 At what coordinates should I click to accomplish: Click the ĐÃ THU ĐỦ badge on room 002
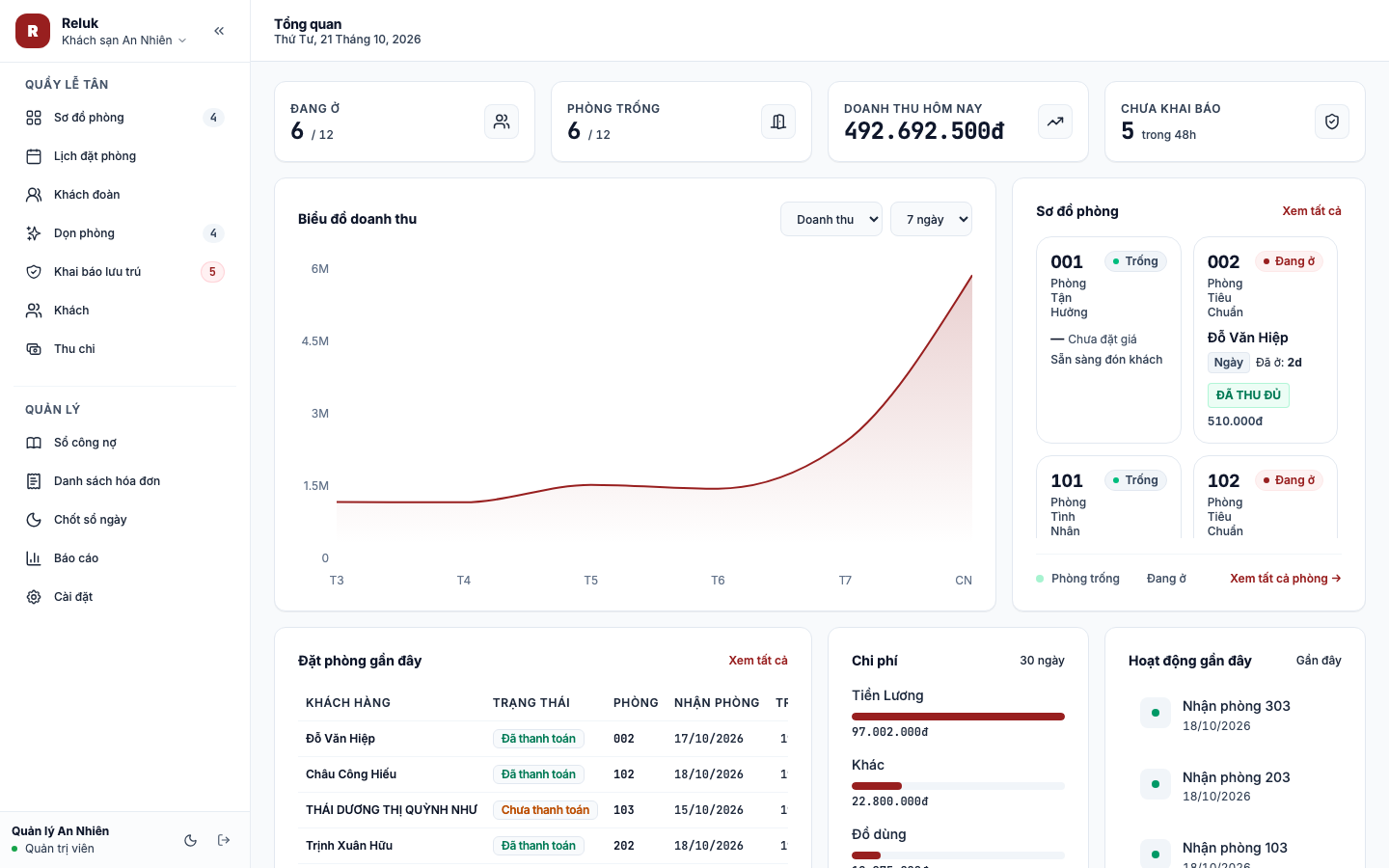1248,395
